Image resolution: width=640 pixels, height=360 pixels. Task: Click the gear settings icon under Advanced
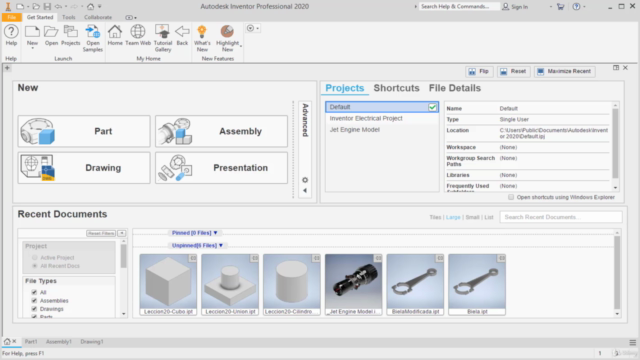[305, 180]
